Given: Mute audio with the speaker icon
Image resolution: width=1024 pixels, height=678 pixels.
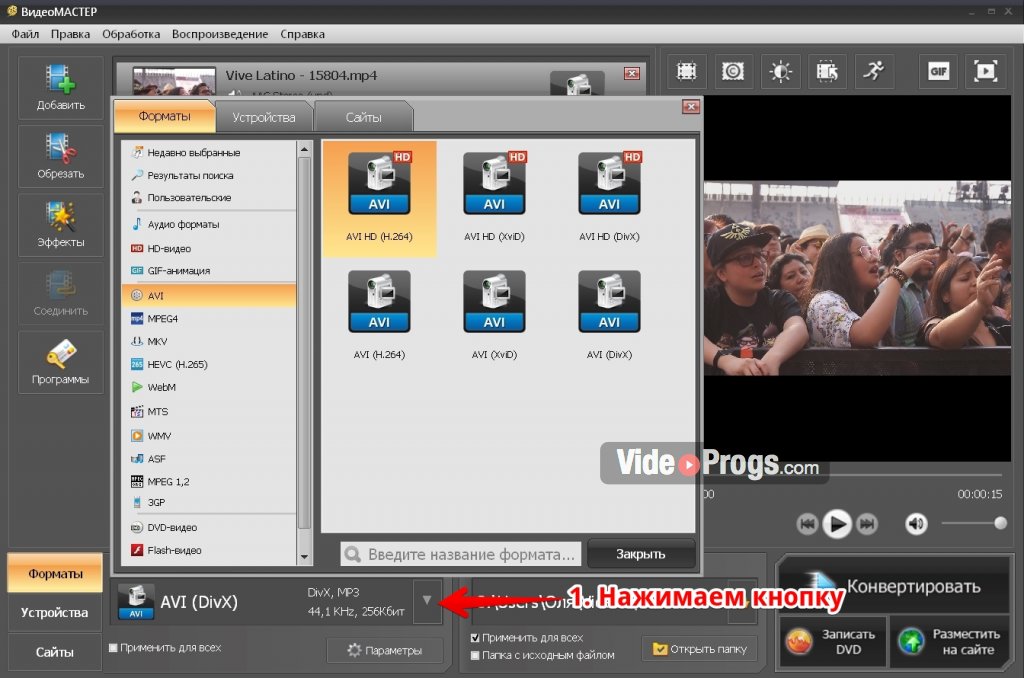Looking at the screenshot, I should tap(916, 524).
